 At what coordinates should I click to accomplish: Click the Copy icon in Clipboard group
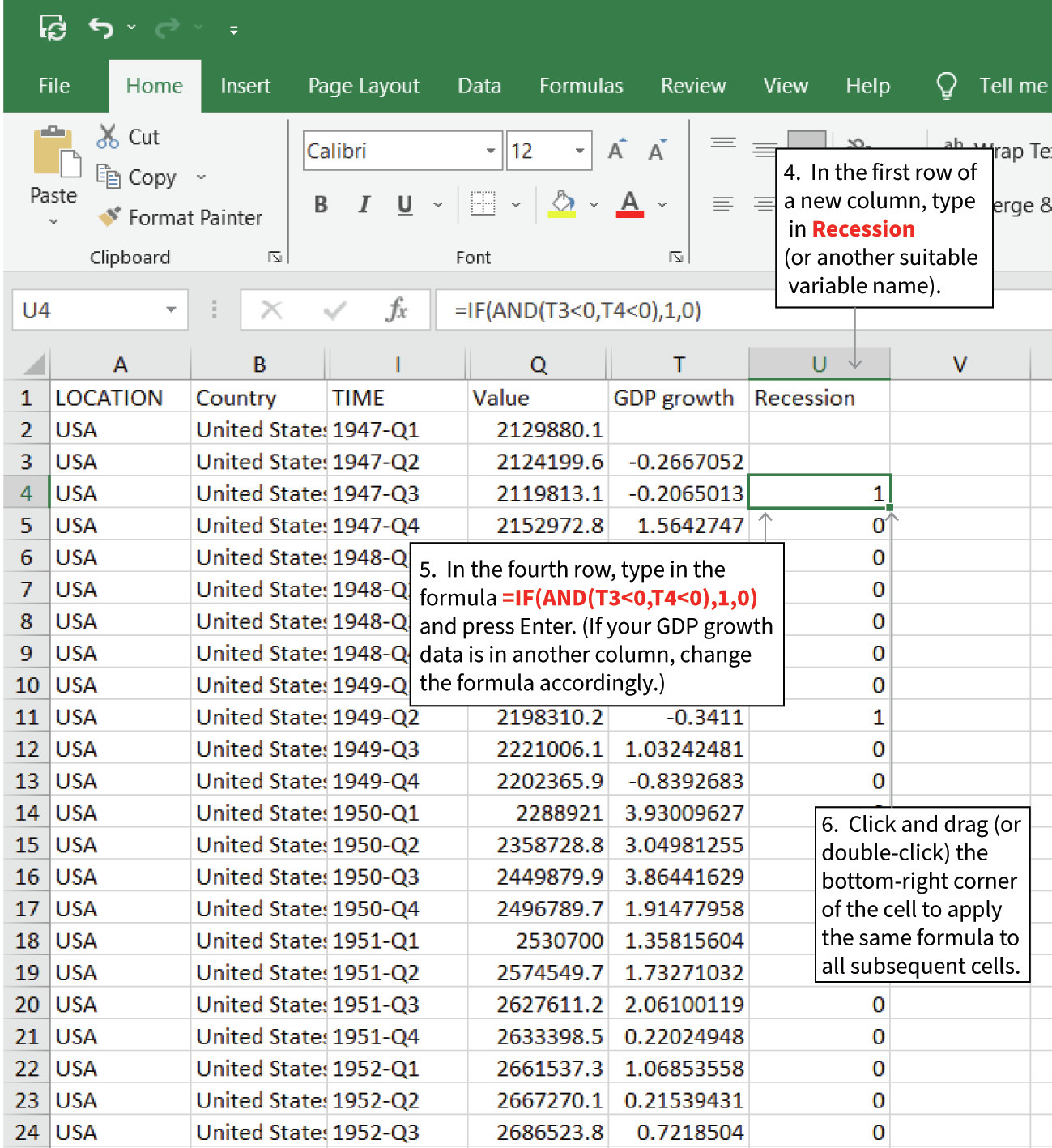tap(107, 177)
